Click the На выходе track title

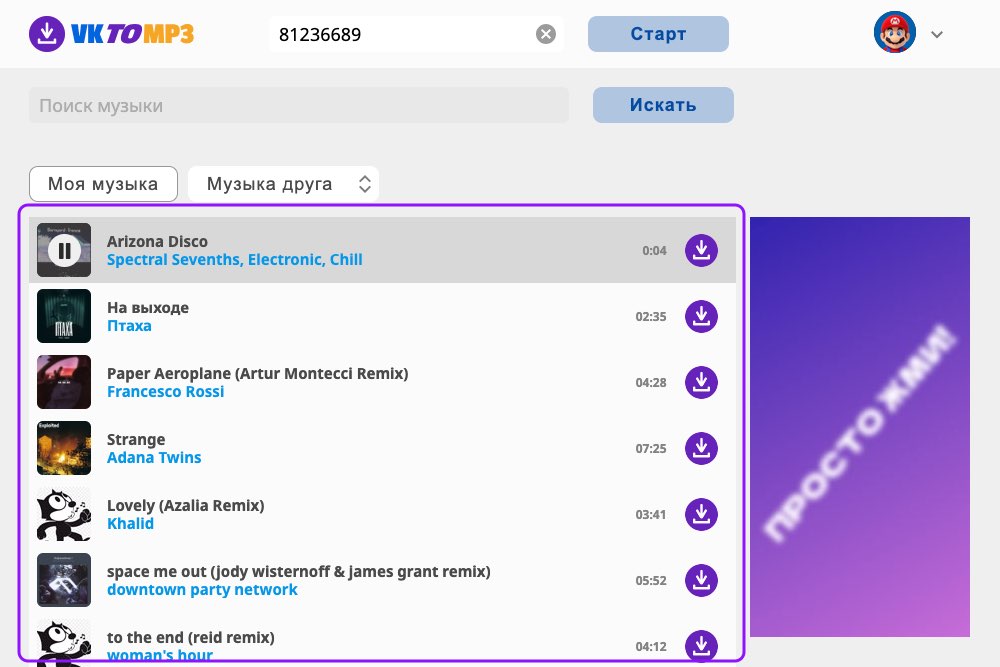148,308
